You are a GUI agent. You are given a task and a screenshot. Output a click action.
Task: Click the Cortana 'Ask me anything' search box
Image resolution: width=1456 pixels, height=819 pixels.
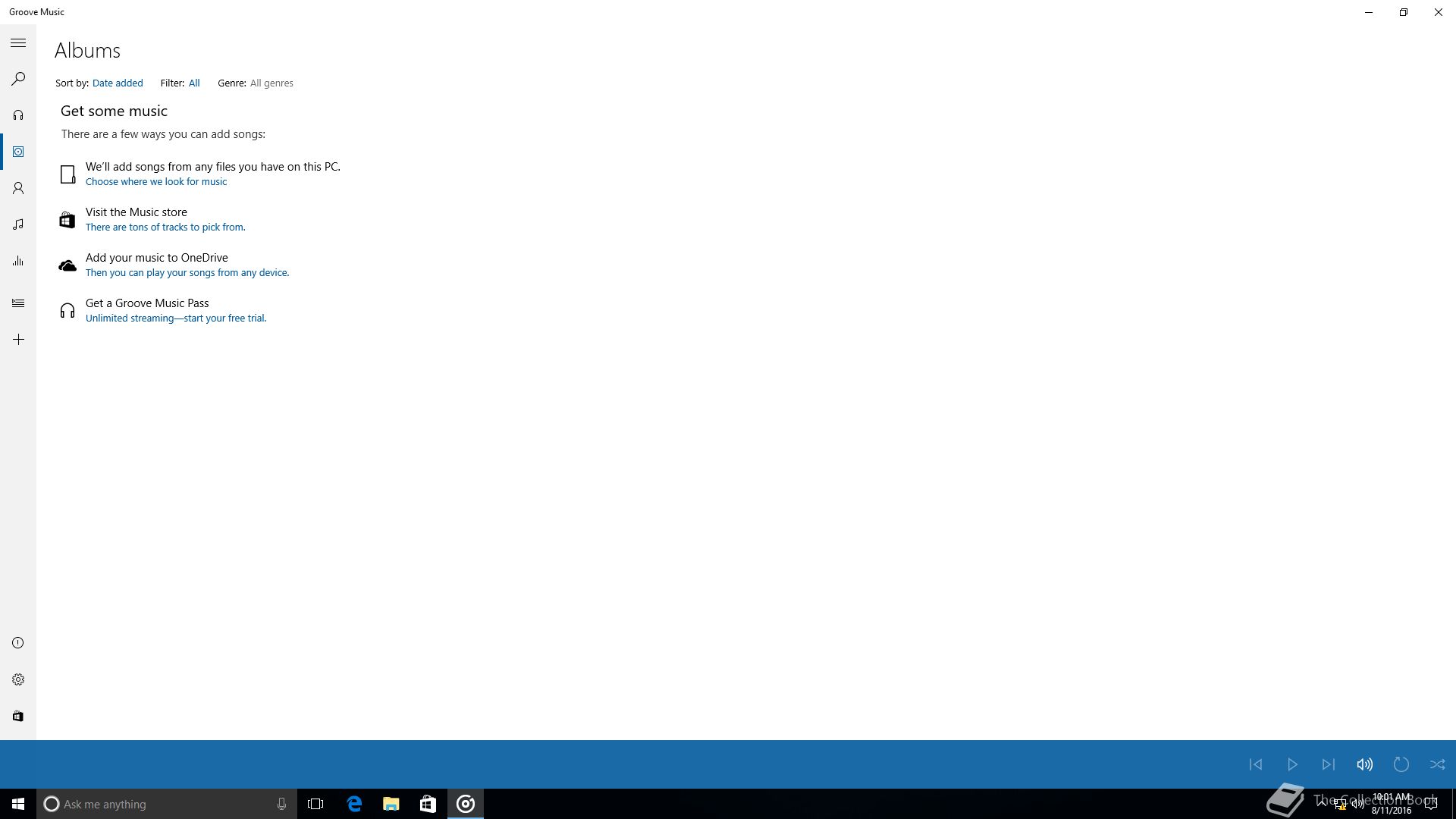tap(166, 804)
